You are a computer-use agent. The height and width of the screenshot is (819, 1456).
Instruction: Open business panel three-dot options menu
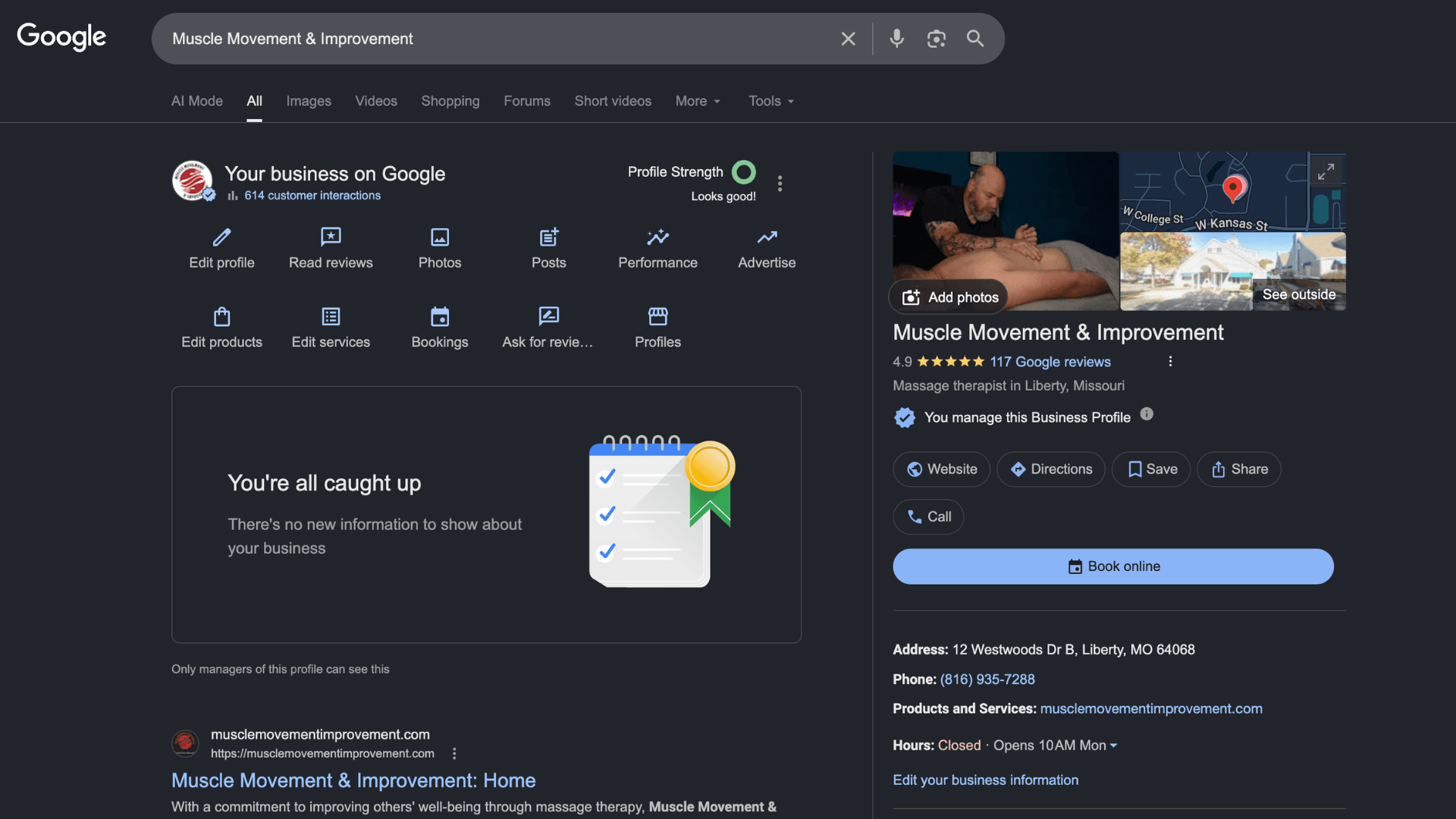(x=780, y=184)
